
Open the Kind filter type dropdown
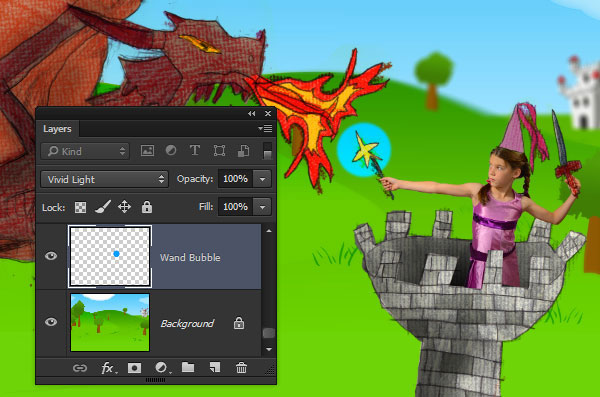85,151
